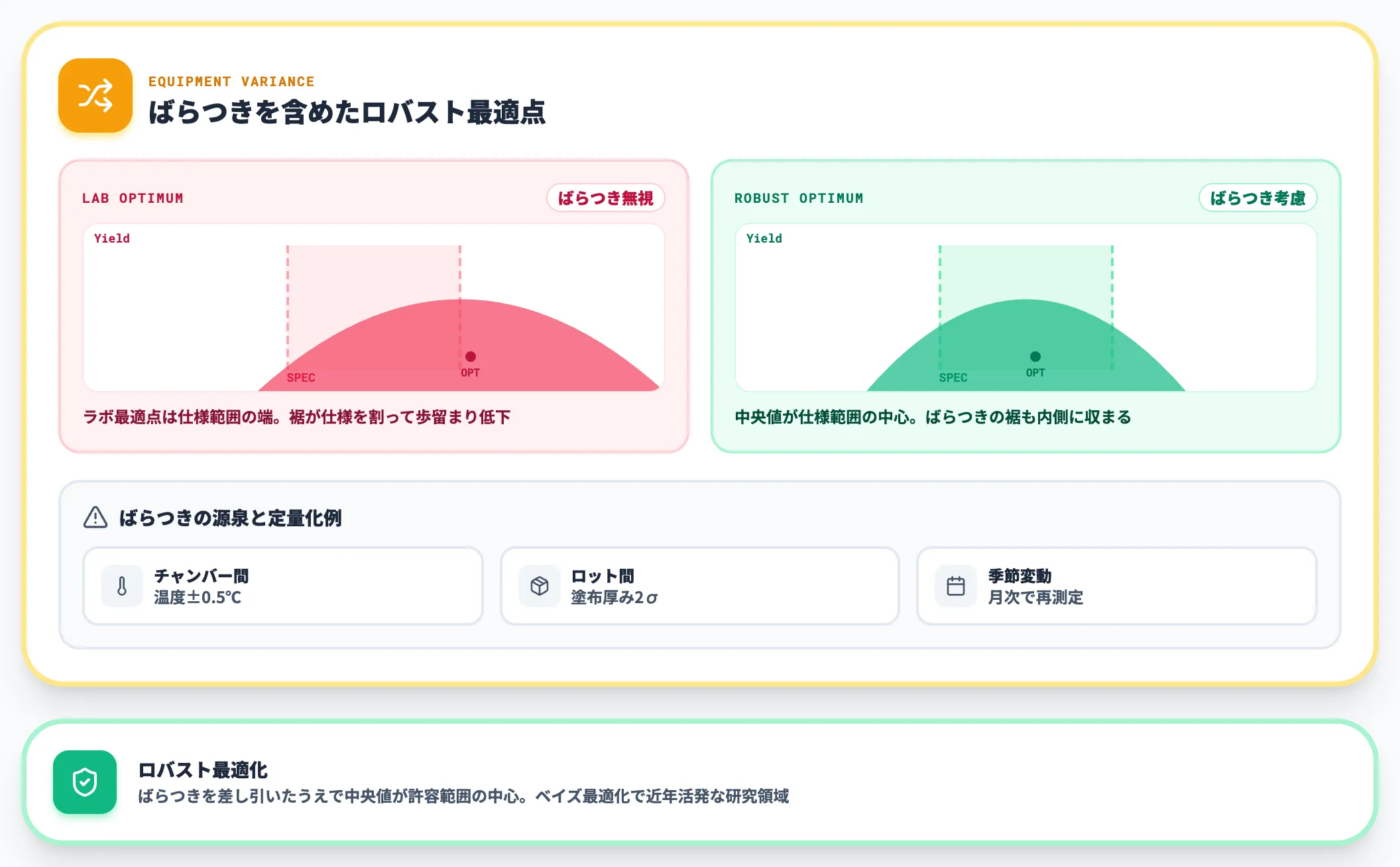The width and height of the screenshot is (1400, 867).
Task: Click the OPT label under the green dot
Action: pos(1035,373)
